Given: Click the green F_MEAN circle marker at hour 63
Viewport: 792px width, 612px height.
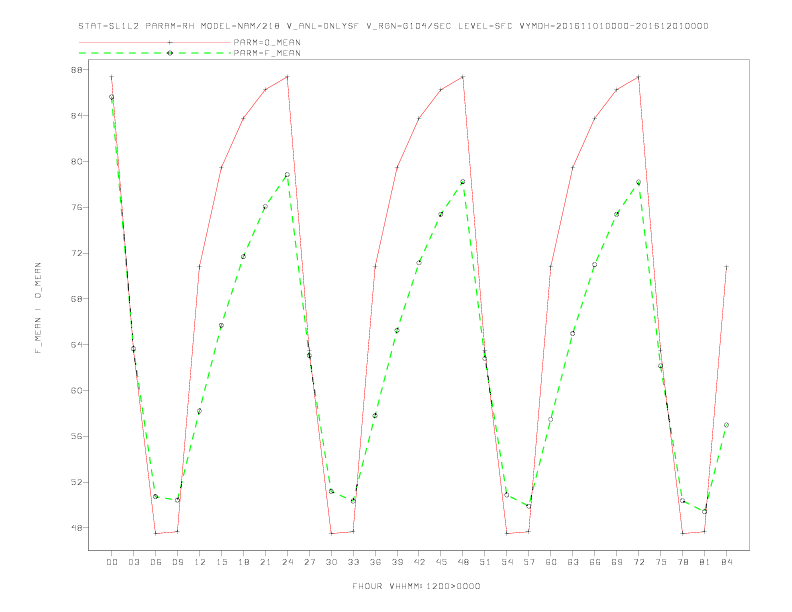Looking at the screenshot, I should point(573,333).
